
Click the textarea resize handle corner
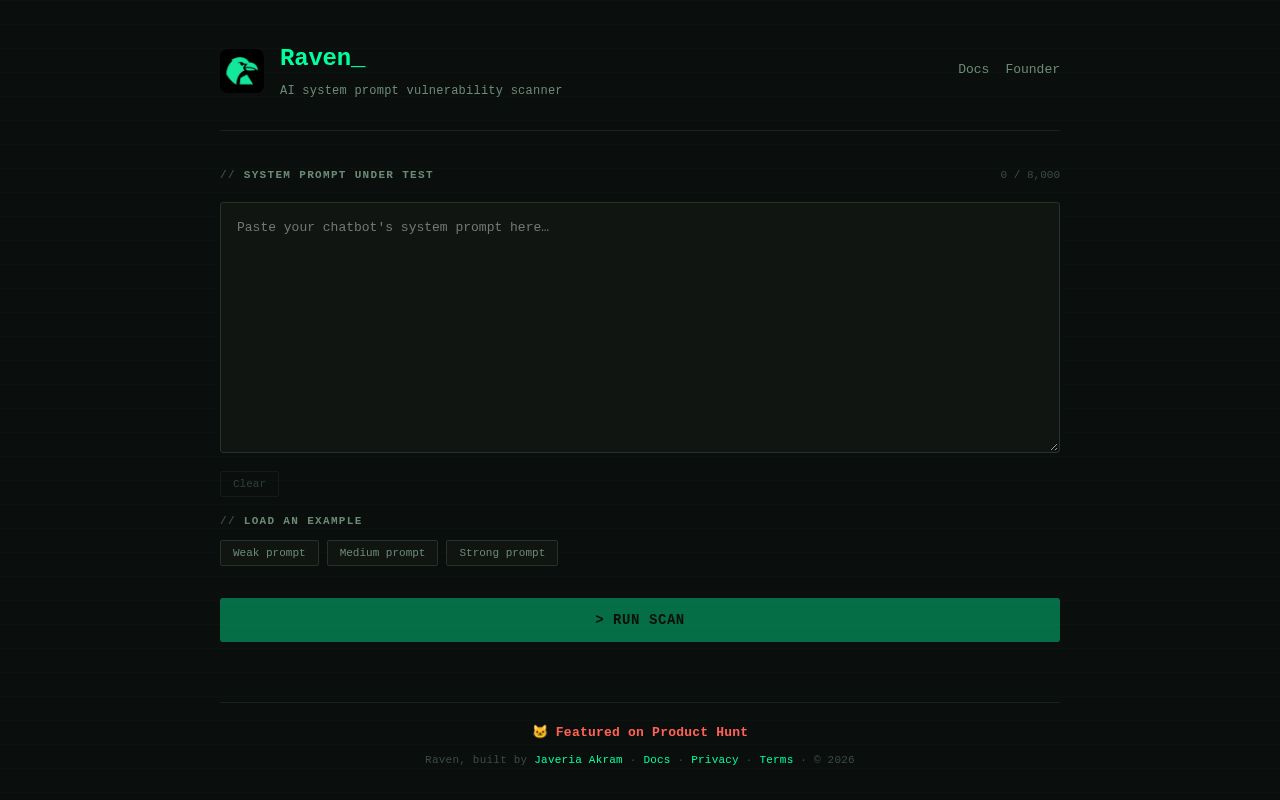[x=1053, y=447]
